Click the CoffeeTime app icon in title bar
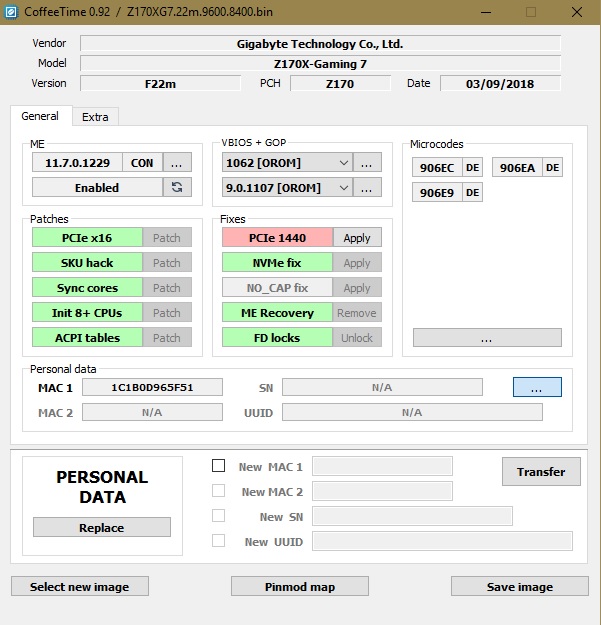The width and height of the screenshot is (601, 625). point(11,12)
